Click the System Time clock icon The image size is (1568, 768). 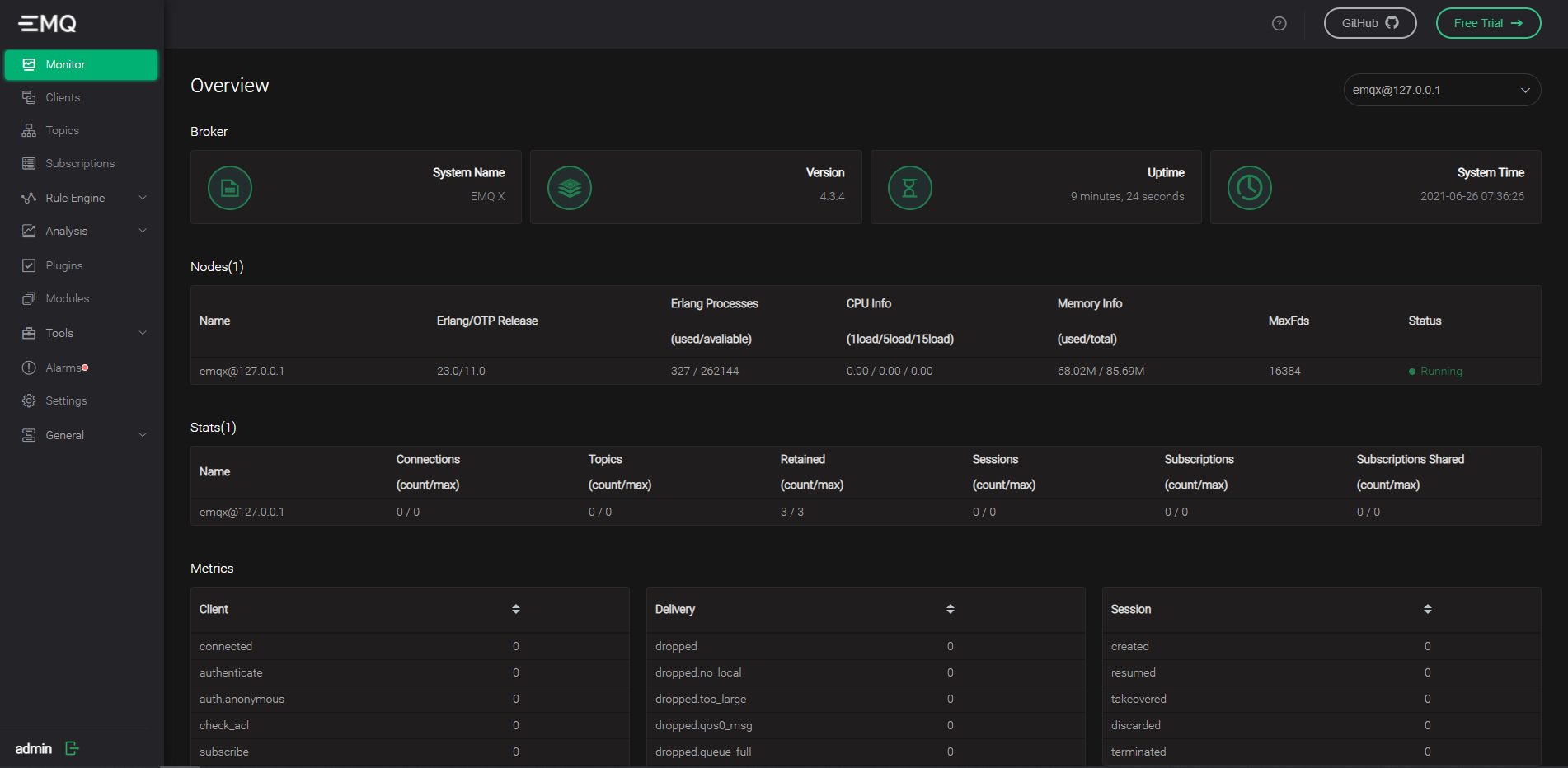tap(1250, 188)
